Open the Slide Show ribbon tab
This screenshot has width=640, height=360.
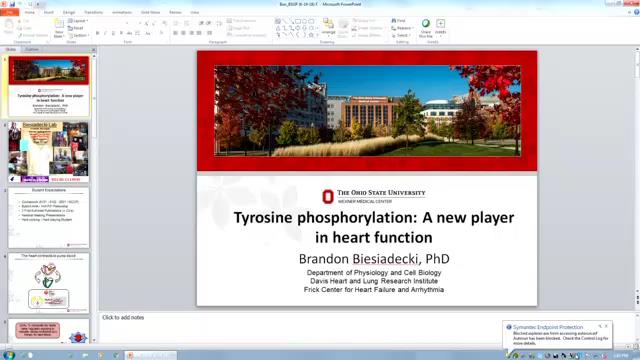[150, 12]
